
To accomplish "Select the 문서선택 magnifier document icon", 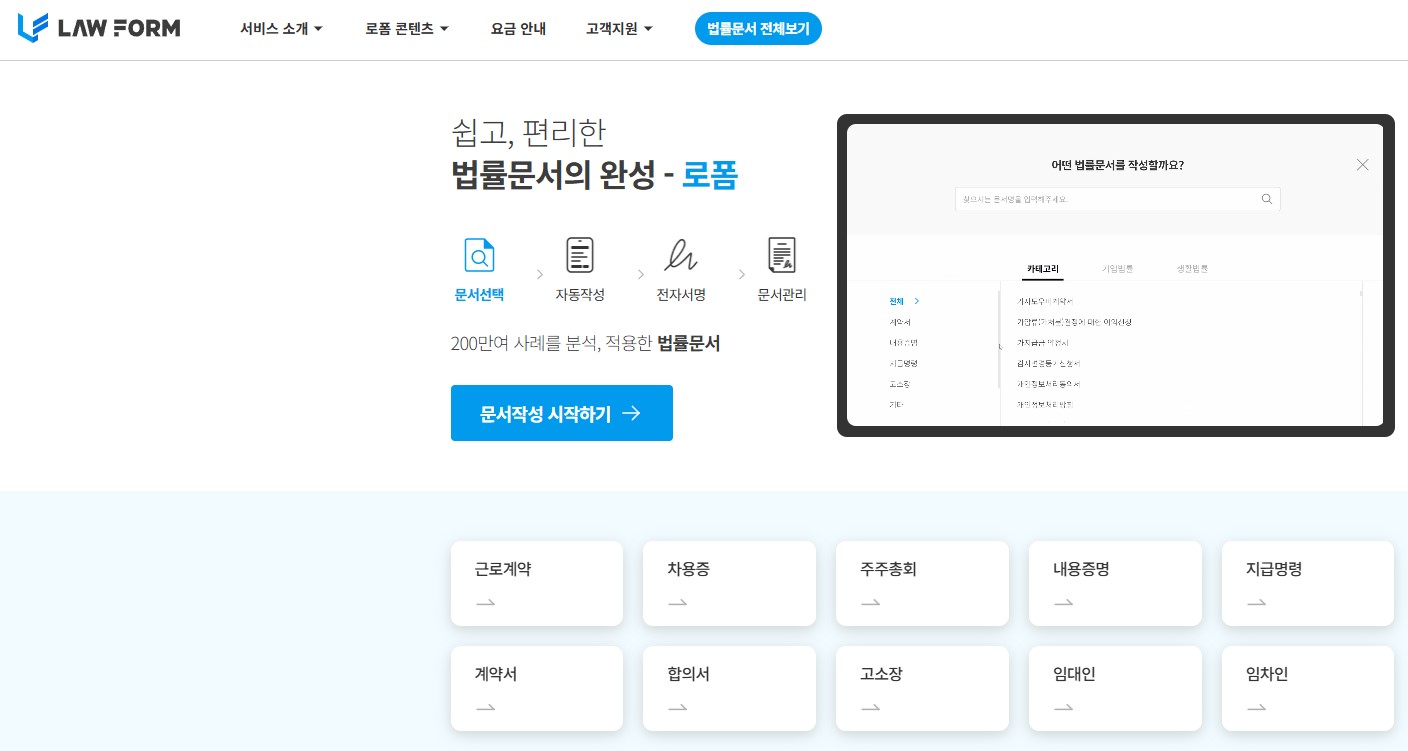I will pyautogui.click(x=479, y=255).
